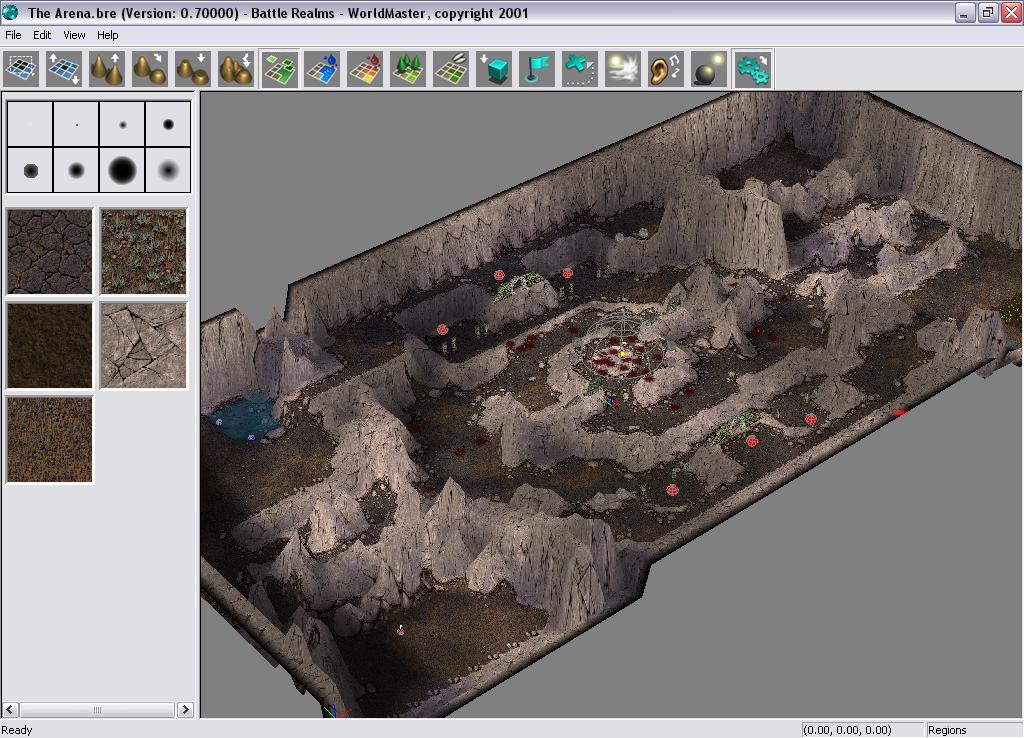Click the wireframe dome at arena center
Viewport: 1024px width, 738px height.
tap(620, 343)
